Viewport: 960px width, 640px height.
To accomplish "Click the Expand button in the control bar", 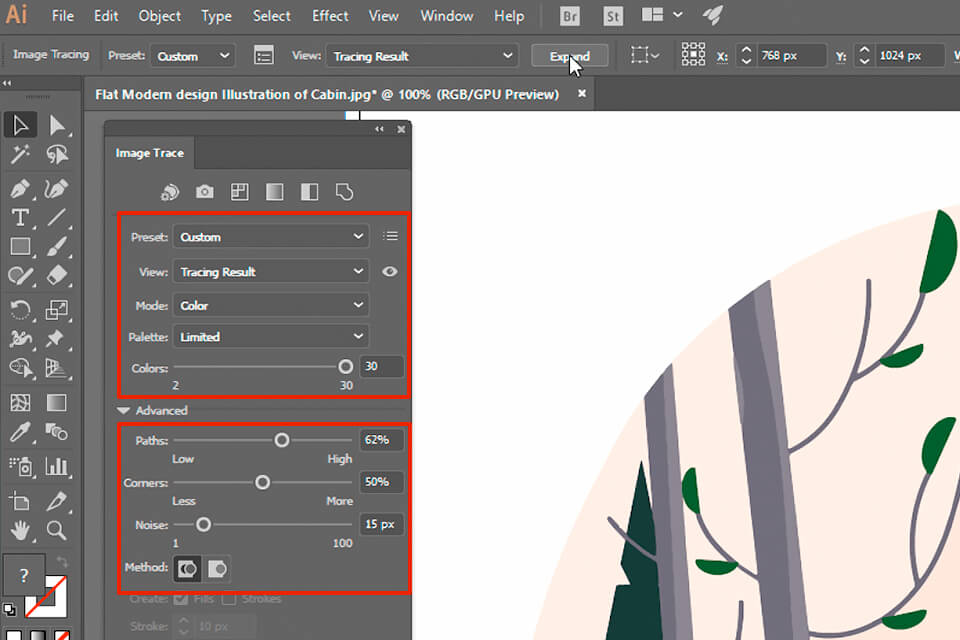I will [570, 55].
